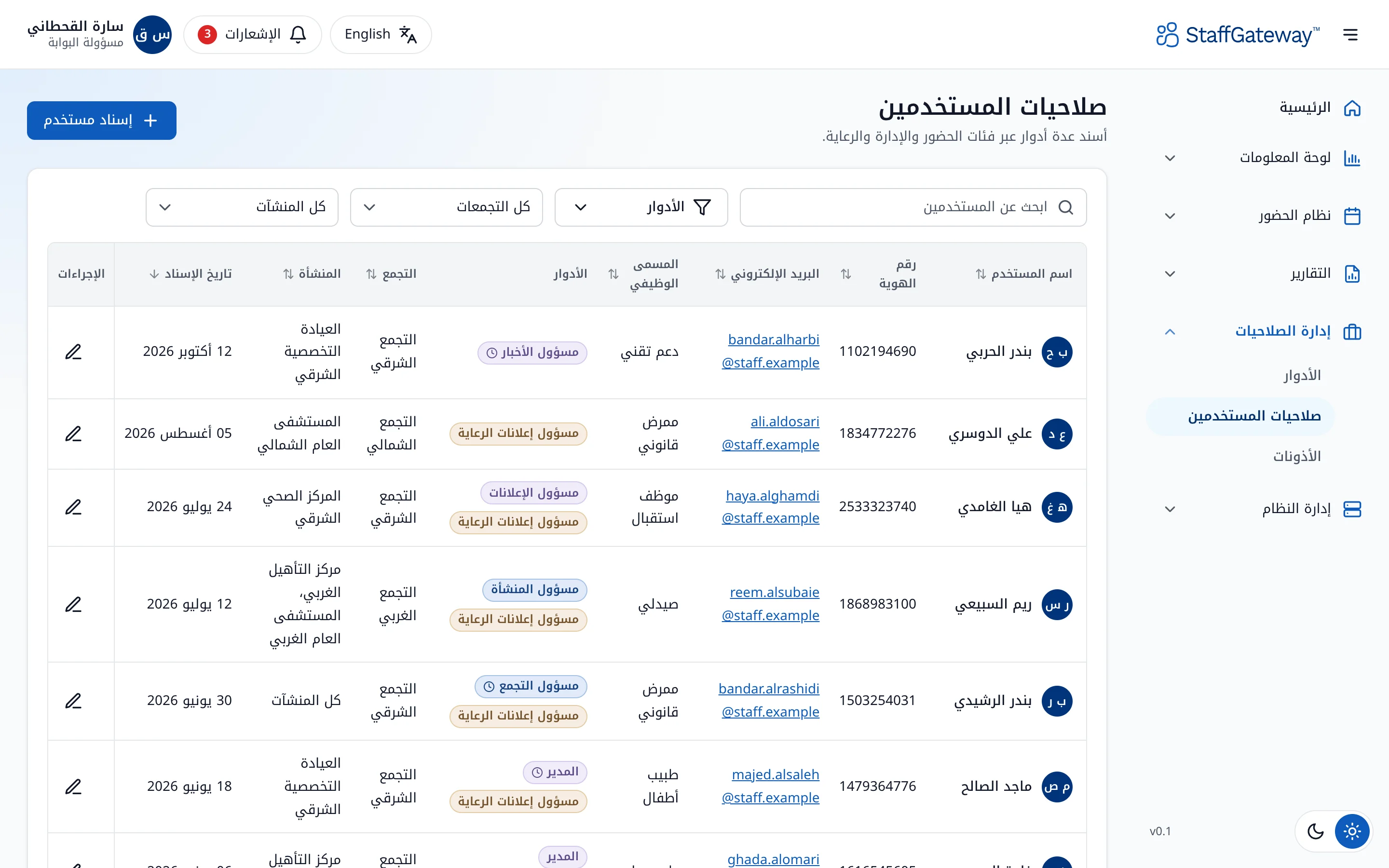Screen dimensions: 1389x868
Task: Click edit pencil for هيا الغامدي row
Action: (x=73, y=507)
